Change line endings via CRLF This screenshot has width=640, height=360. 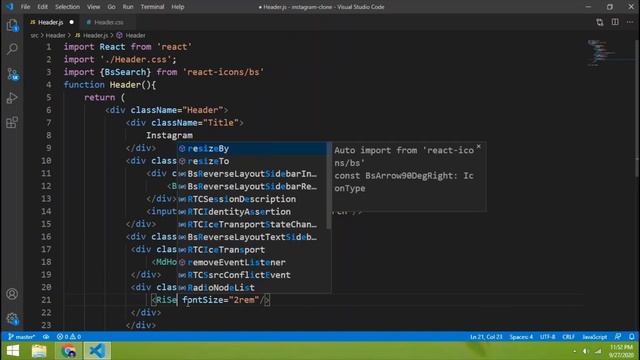click(x=569, y=337)
